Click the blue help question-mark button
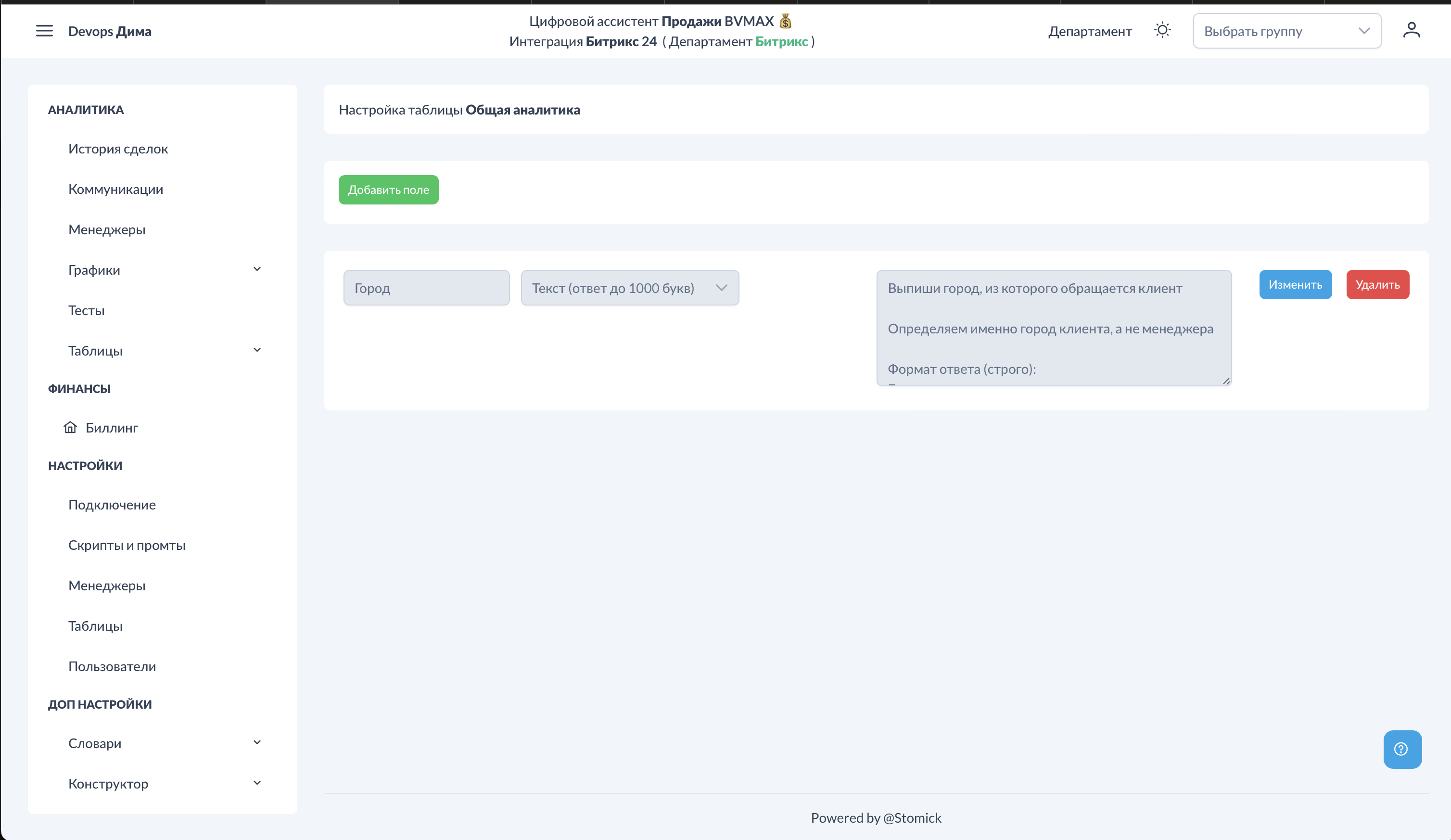 [1402, 749]
